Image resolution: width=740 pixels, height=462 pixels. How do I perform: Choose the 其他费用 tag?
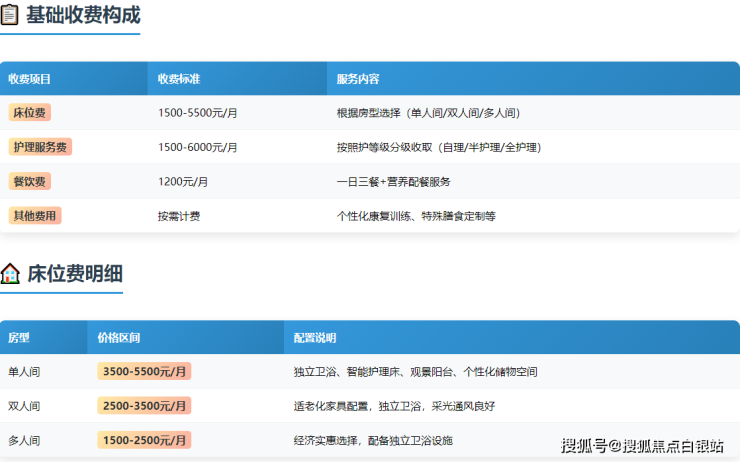click(35, 215)
